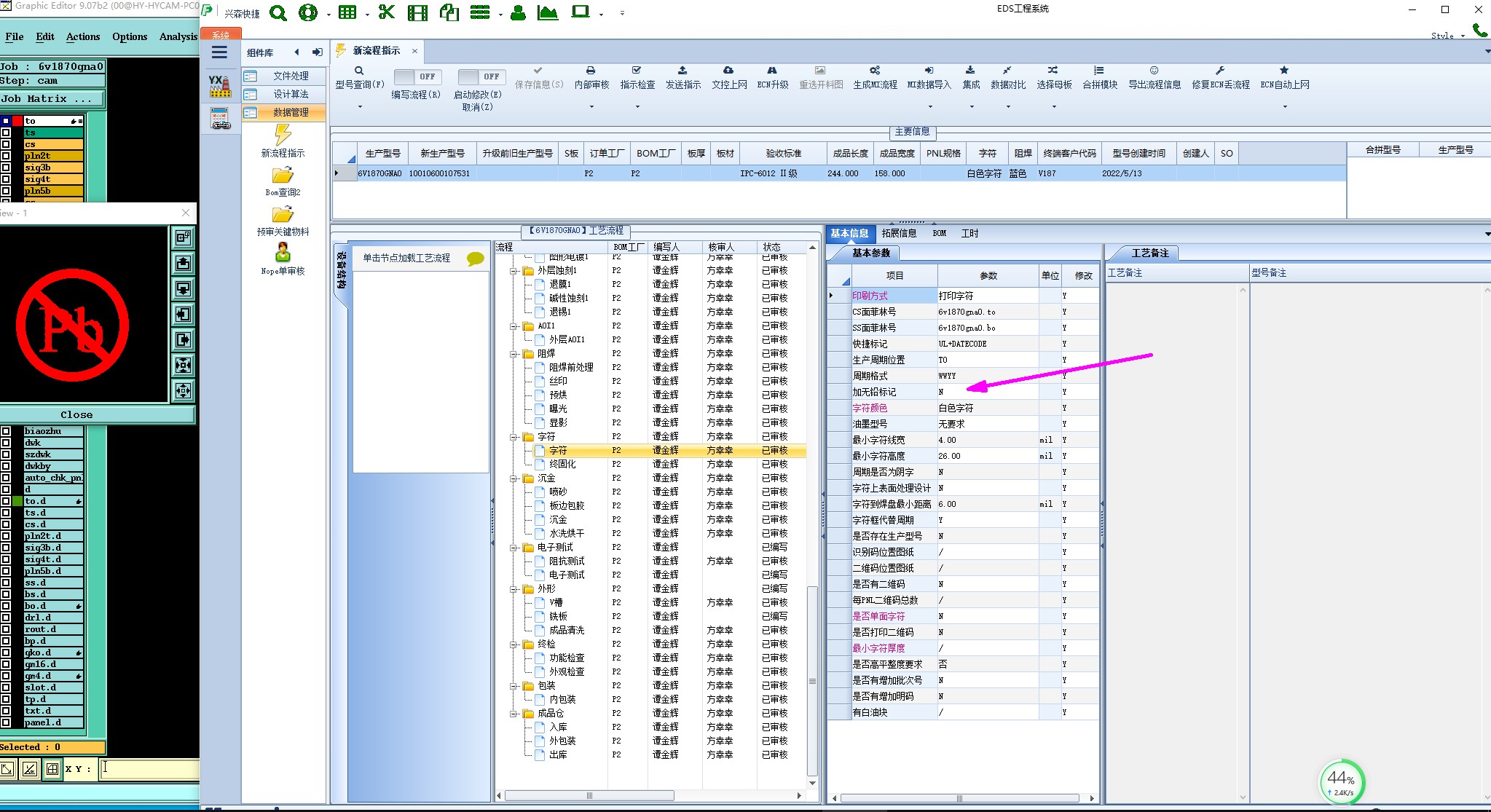Click the ECN自动上网 star icon

1284,71
